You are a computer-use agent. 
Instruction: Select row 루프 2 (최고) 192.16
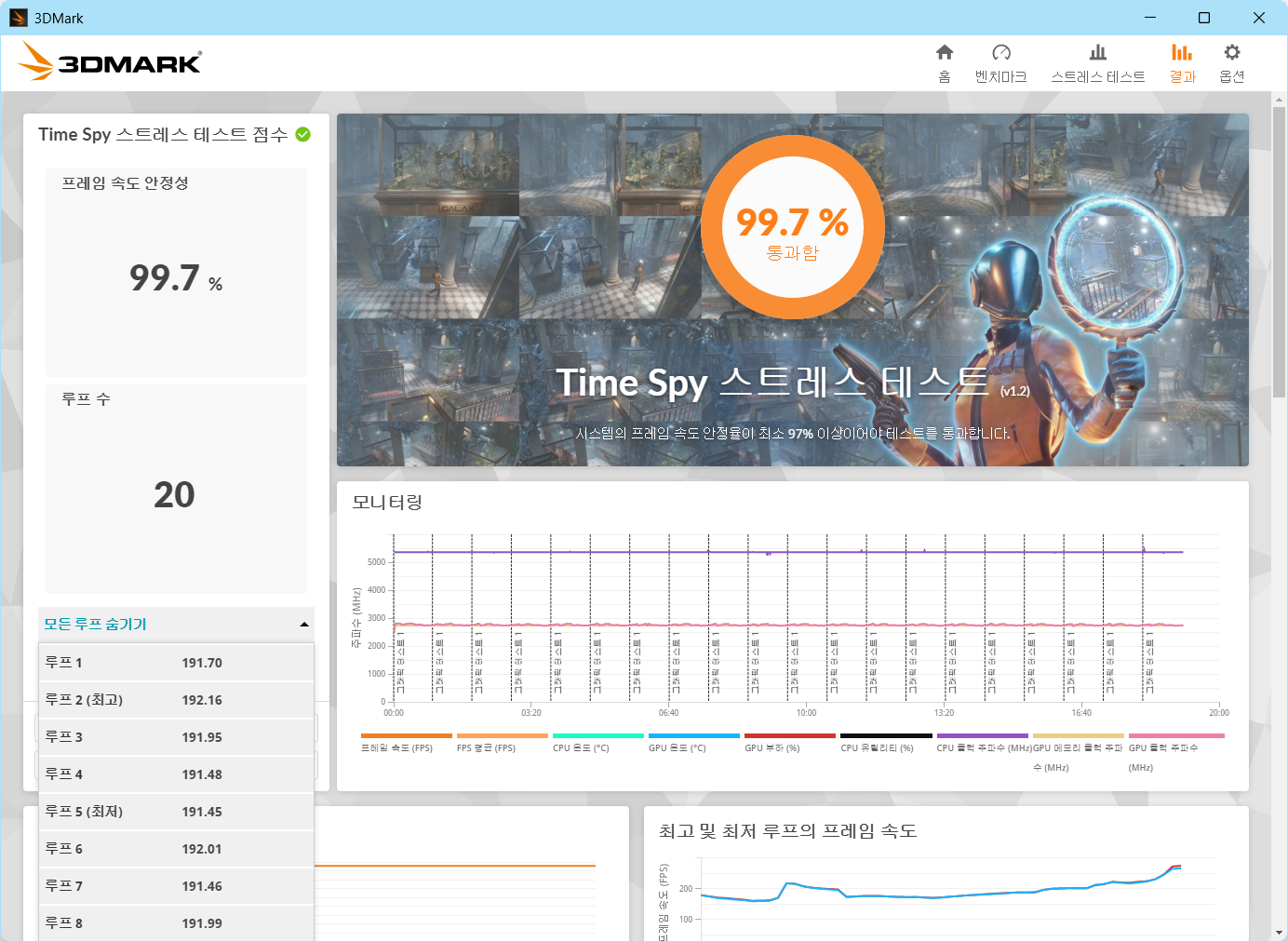176,700
